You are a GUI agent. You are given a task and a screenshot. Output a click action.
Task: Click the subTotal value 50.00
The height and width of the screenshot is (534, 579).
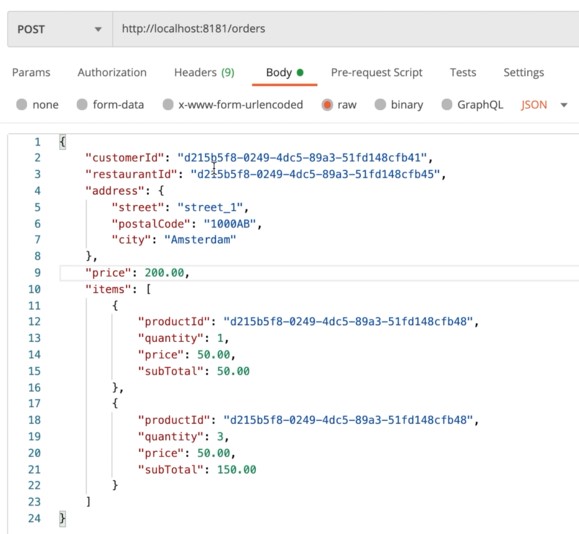233,371
